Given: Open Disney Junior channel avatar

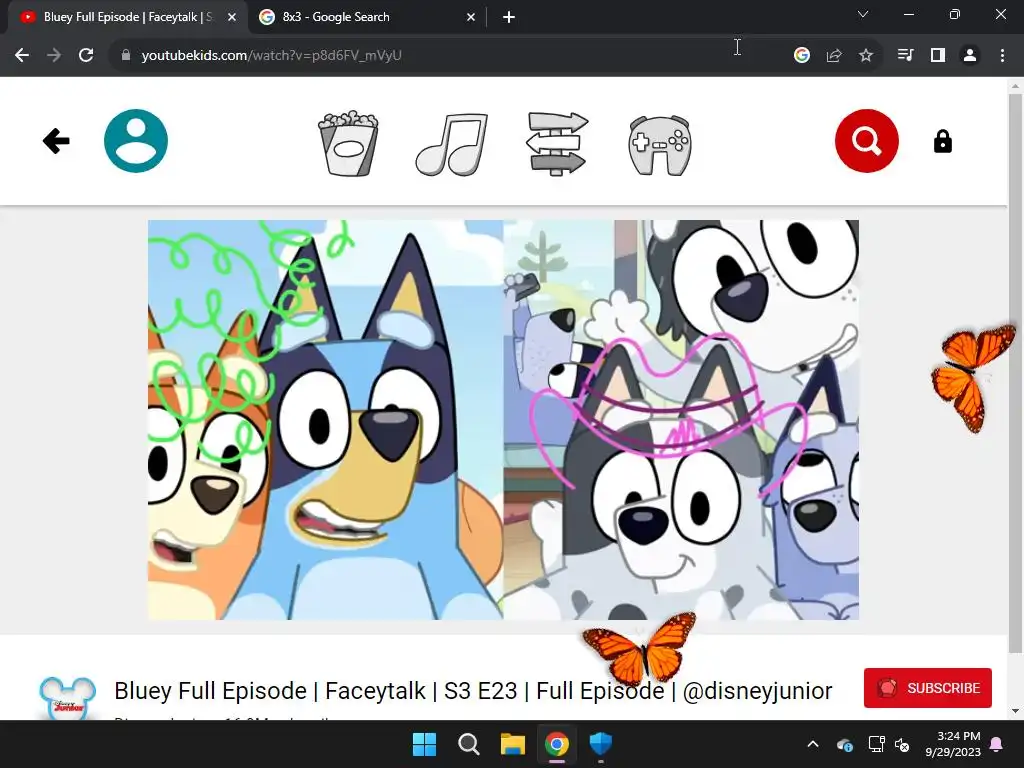Looking at the screenshot, I should tap(68, 697).
